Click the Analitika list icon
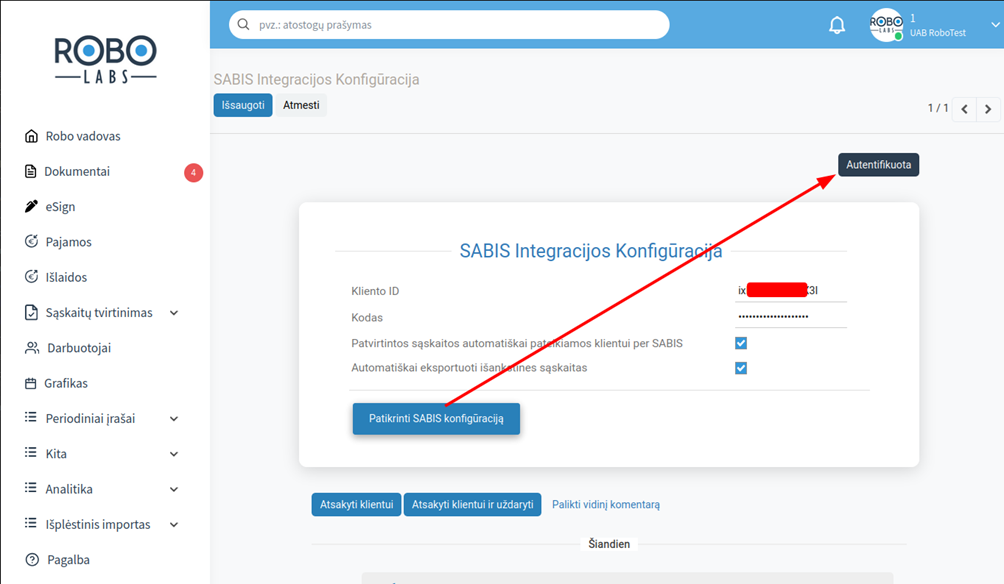The width and height of the screenshot is (1004, 584). click(31, 488)
